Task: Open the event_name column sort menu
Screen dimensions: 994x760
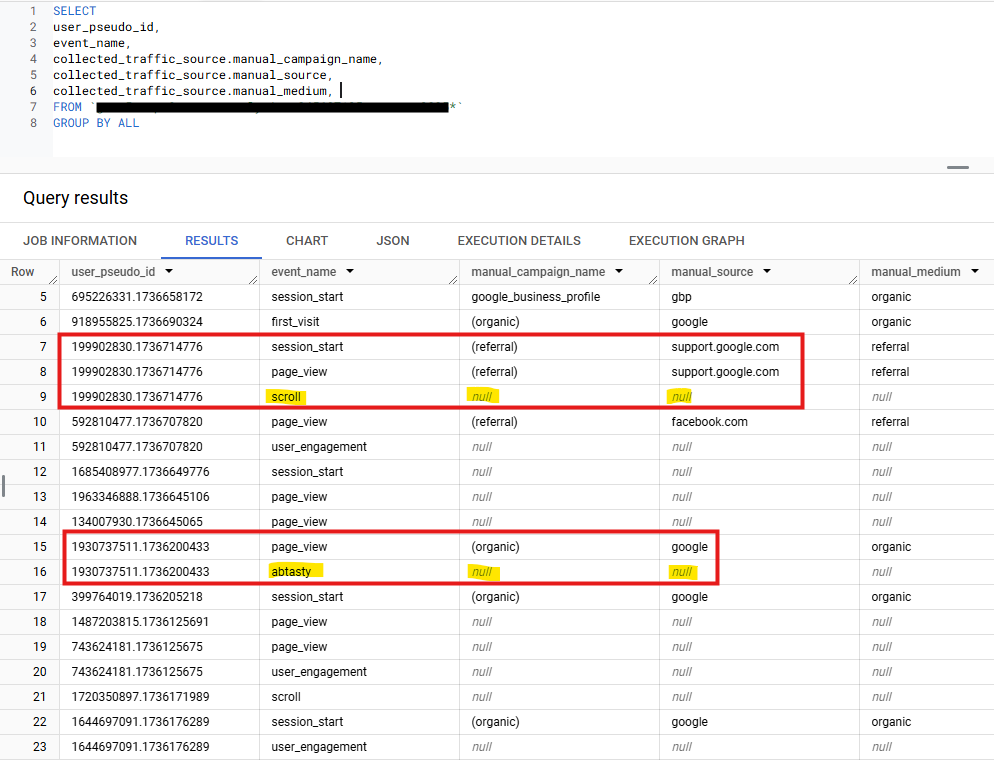Action: pyautogui.click(x=350, y=272)
